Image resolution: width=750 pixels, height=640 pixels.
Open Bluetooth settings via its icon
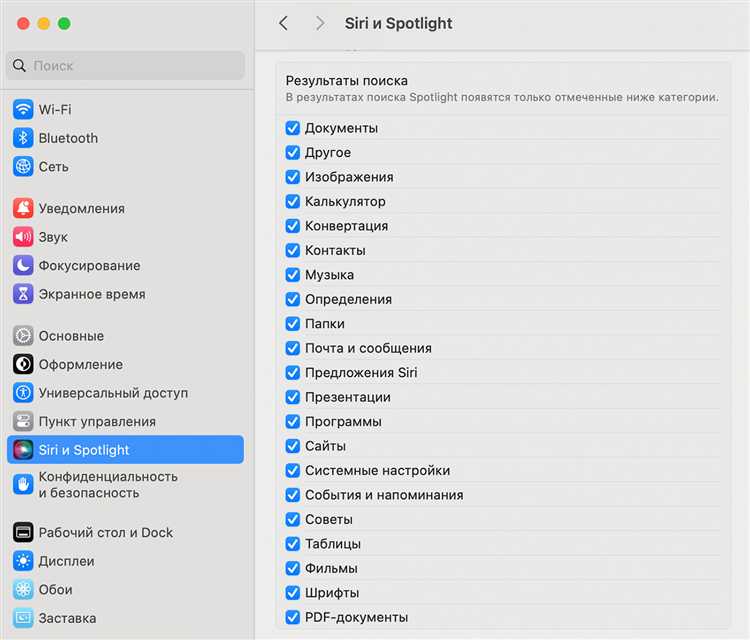pyautogui.click(x=23, y=138)
